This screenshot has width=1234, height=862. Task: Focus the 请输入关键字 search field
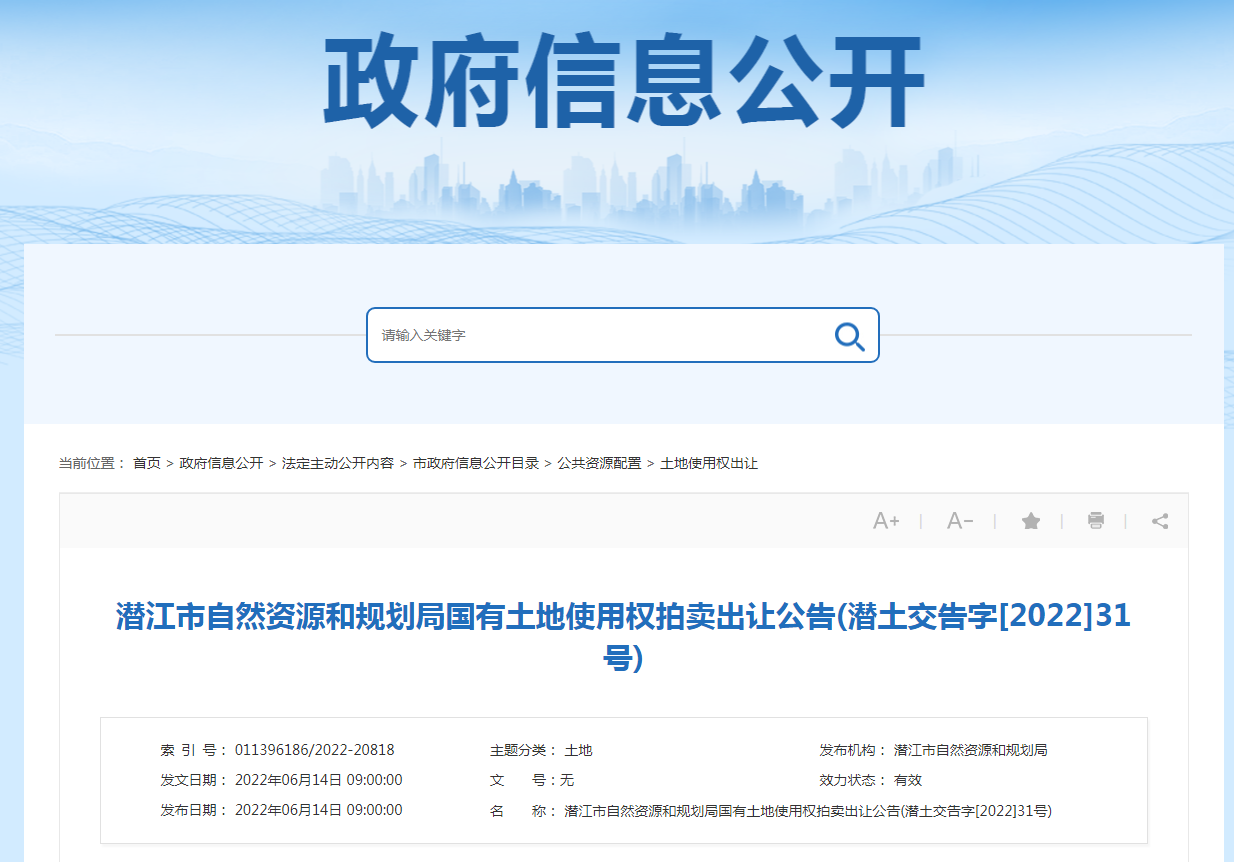point(600,335)
